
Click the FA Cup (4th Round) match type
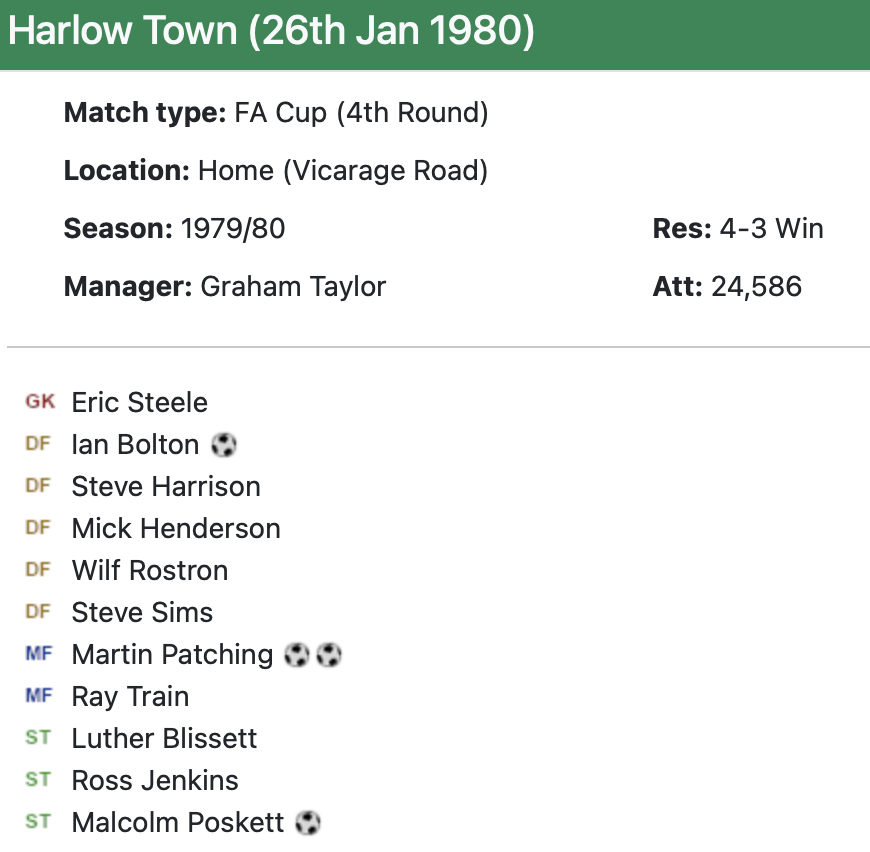pyautogui.click(x=362, y=113)
